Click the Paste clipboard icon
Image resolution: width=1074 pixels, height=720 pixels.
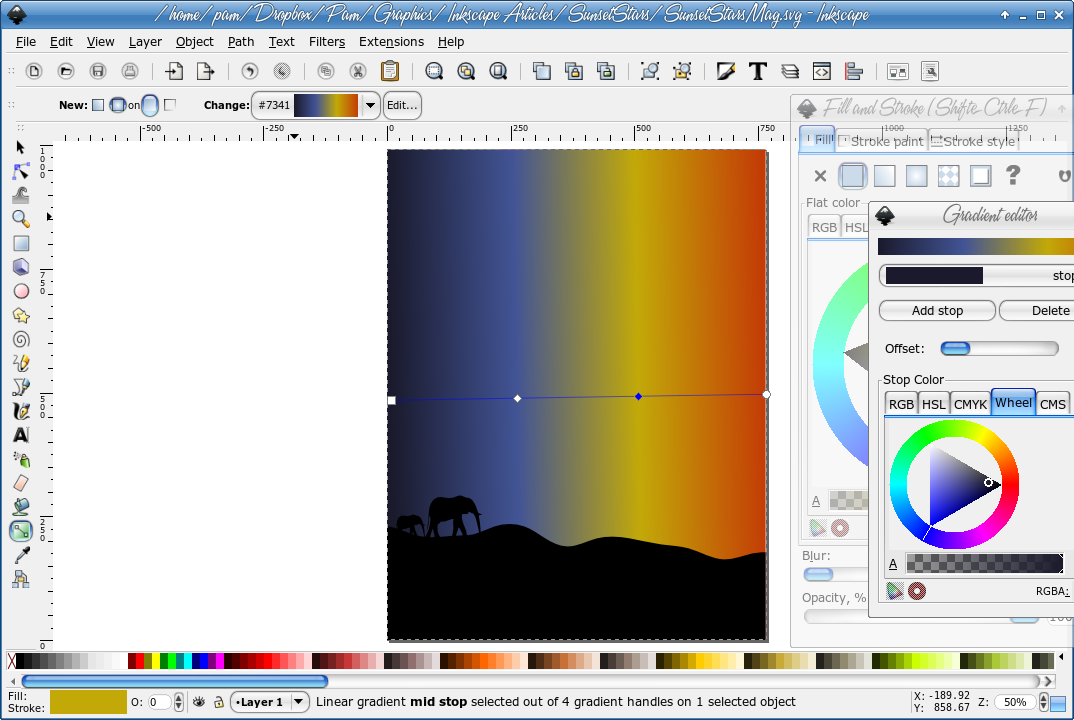tap(390, 71)
